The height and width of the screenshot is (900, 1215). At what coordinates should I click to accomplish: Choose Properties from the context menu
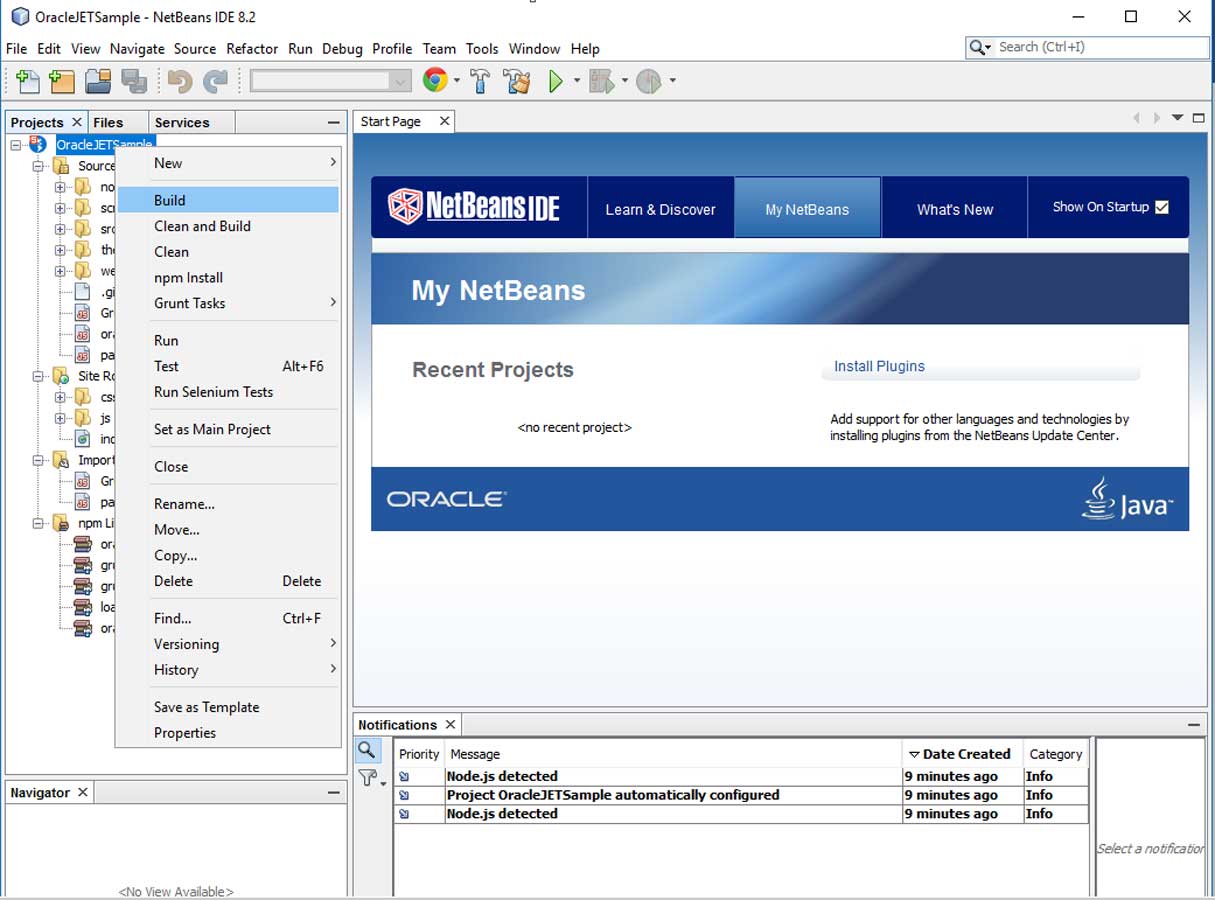pos(185,733)
